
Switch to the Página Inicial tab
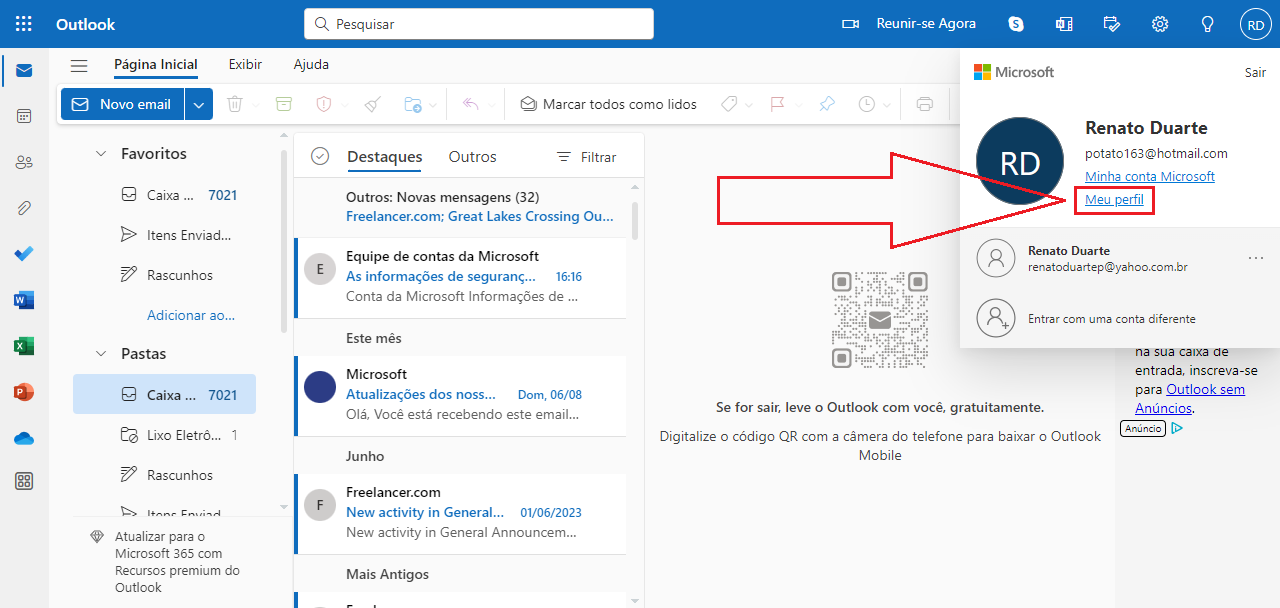(156, 65)
